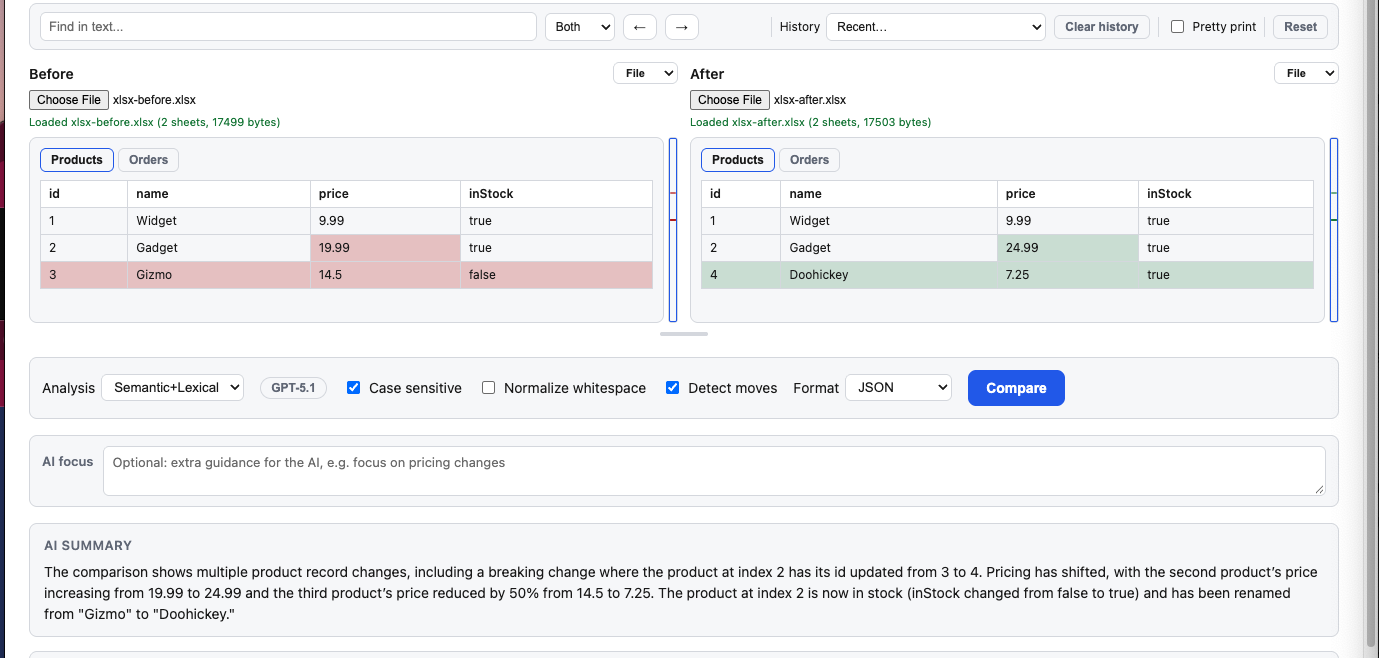Screen dimensions: 1382x658
Task: Click the 19.99 price cell in Before
Action: coord(385,248)
